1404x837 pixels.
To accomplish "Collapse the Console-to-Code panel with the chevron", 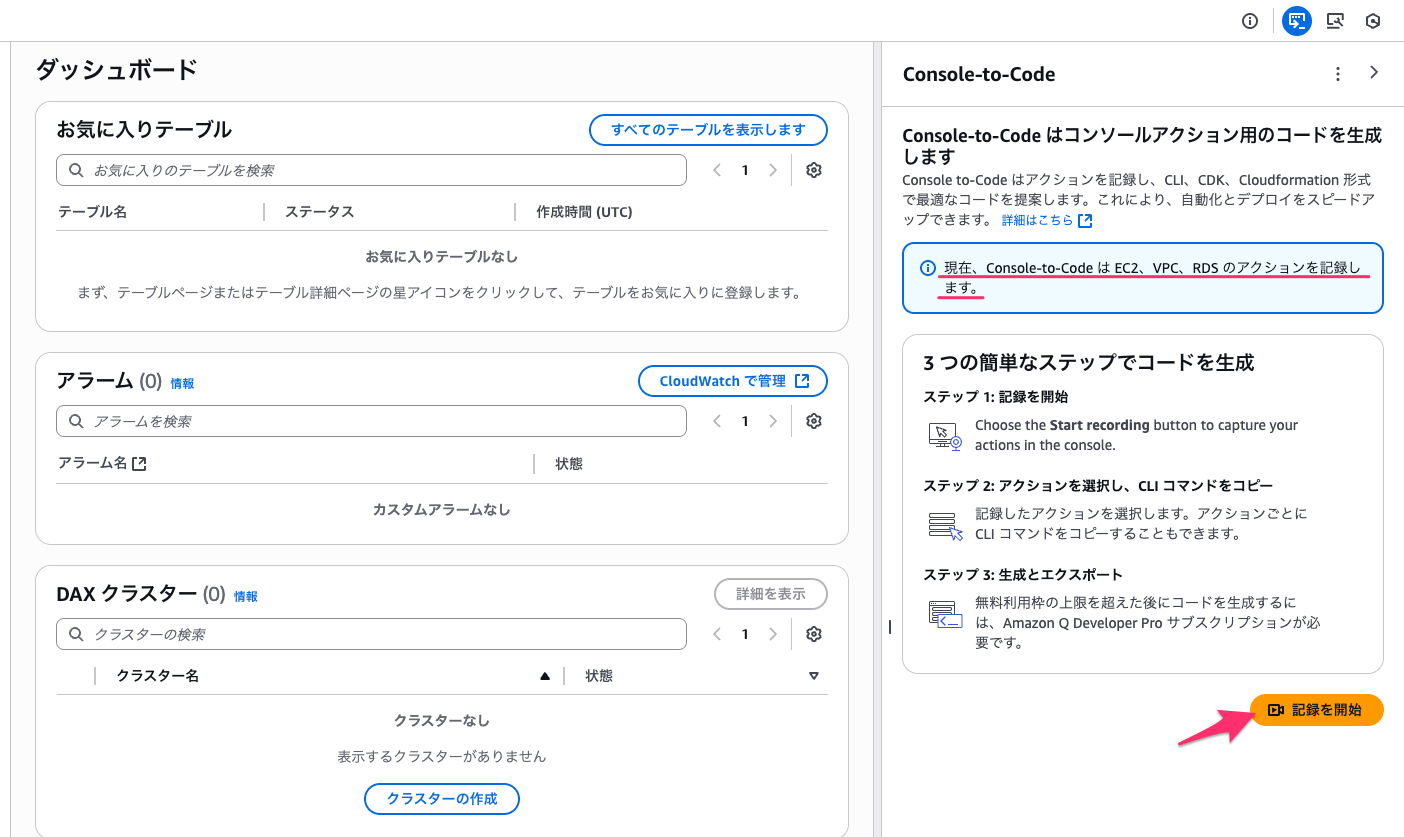I will pyautogui.click(x=1374, y=73).
